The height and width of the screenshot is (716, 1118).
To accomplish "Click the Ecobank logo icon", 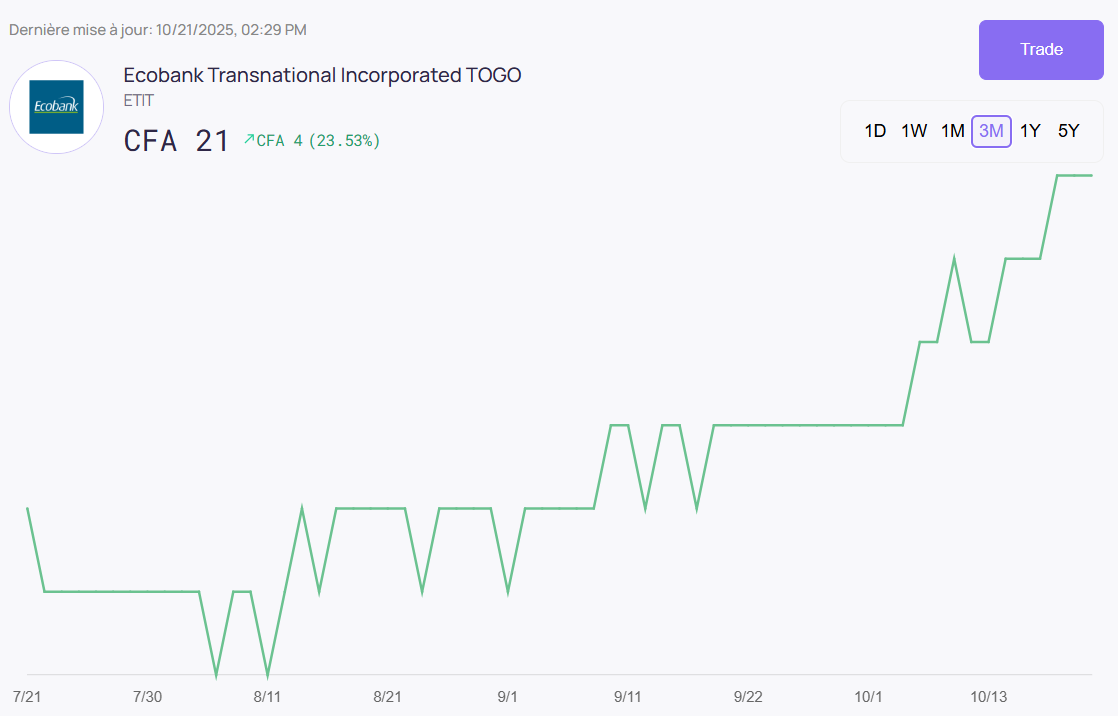I will (57, 107).
